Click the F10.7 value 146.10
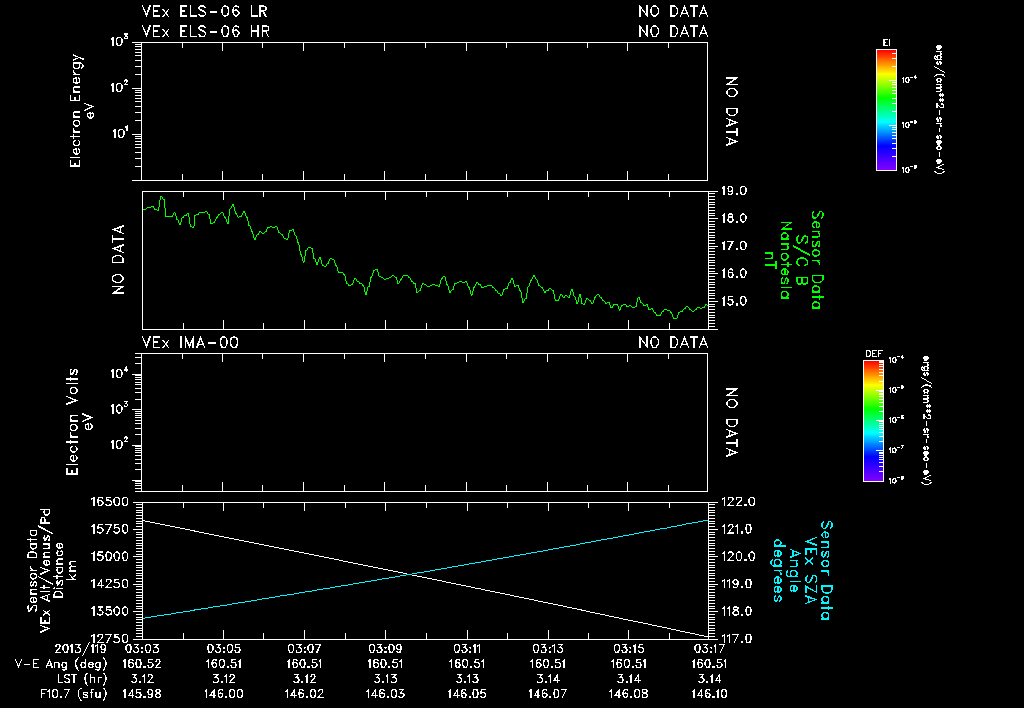 click(709, 694)
